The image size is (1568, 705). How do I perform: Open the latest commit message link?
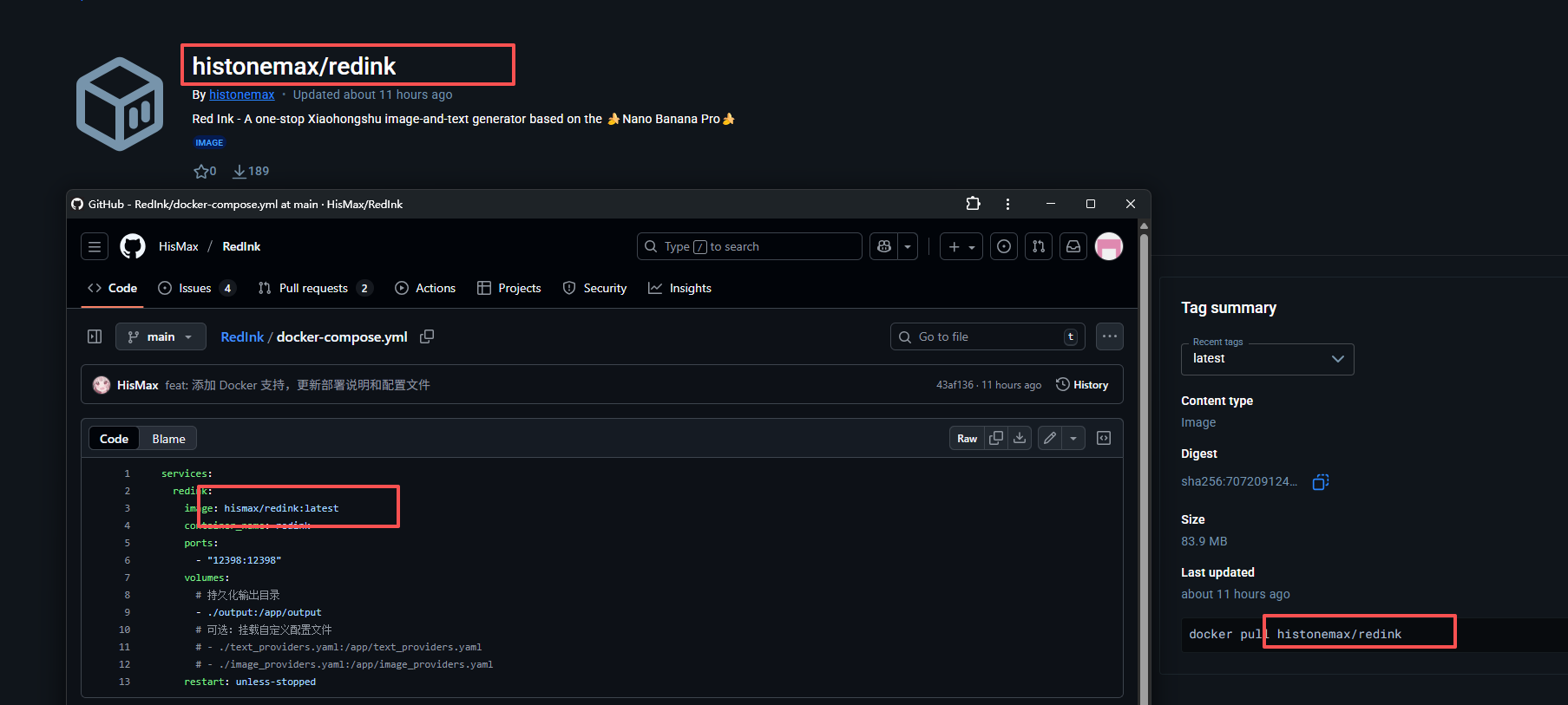click(x=298, y=385)
